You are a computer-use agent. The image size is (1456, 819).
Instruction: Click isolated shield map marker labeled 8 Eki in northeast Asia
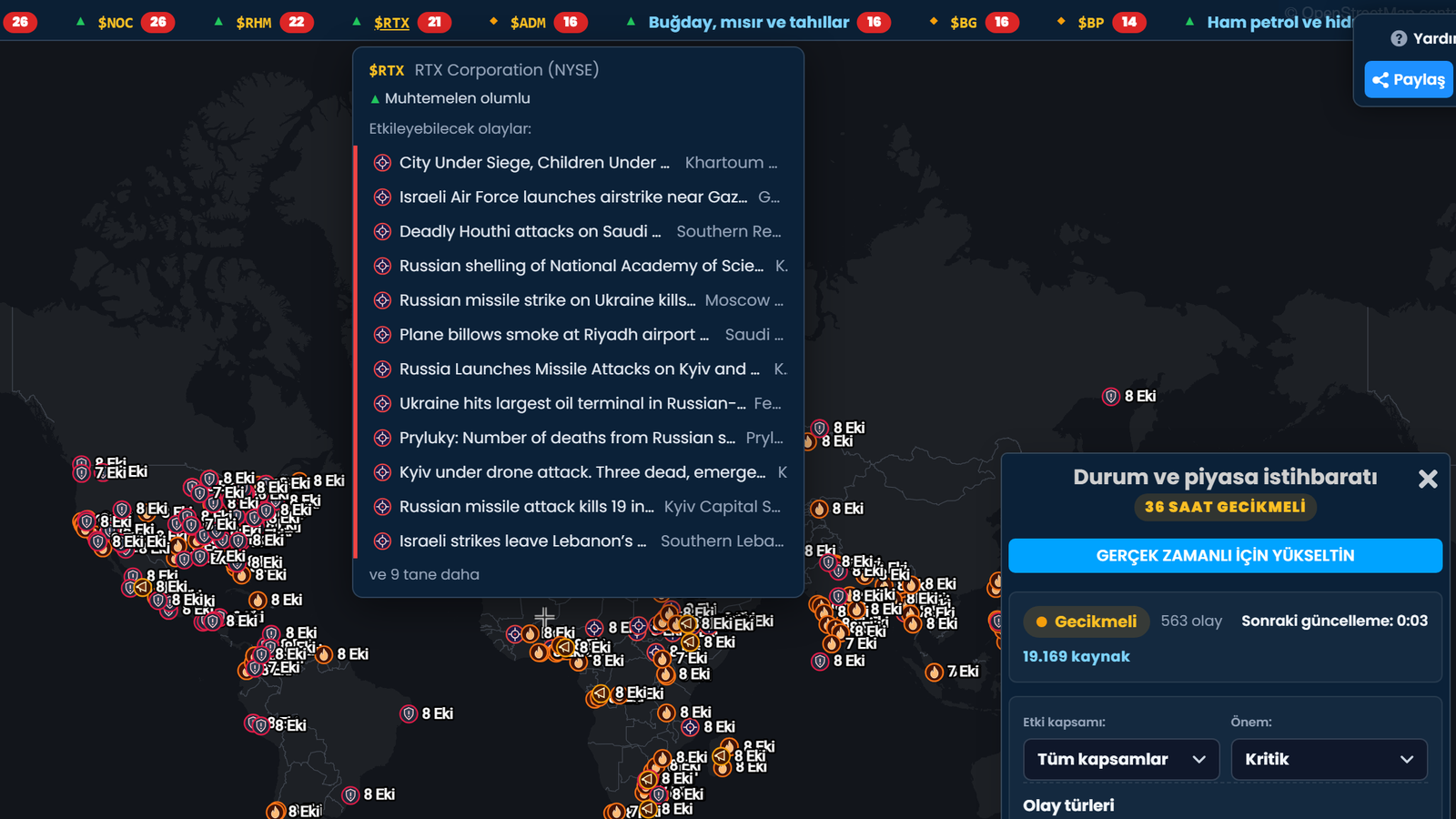pyautogui.click(x=1111, y=397)
